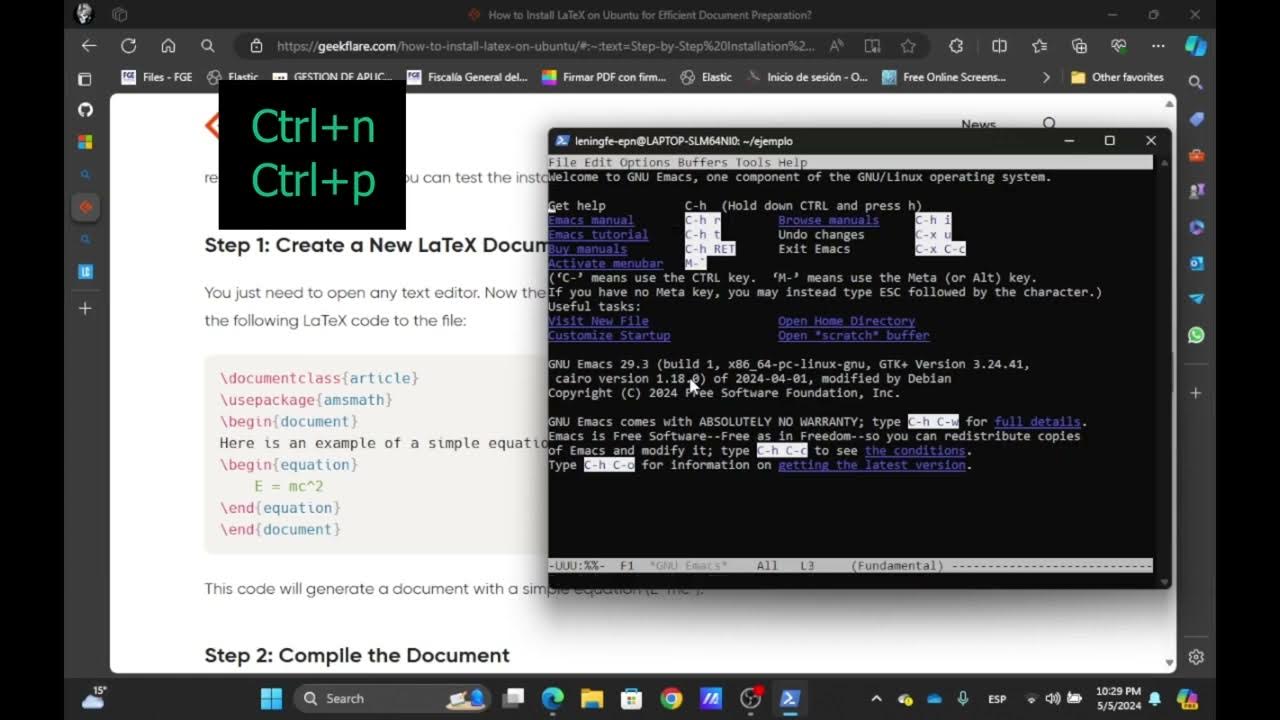Open search on geekflare page header
The image size is (1280, 720).
pos(1049,123)
